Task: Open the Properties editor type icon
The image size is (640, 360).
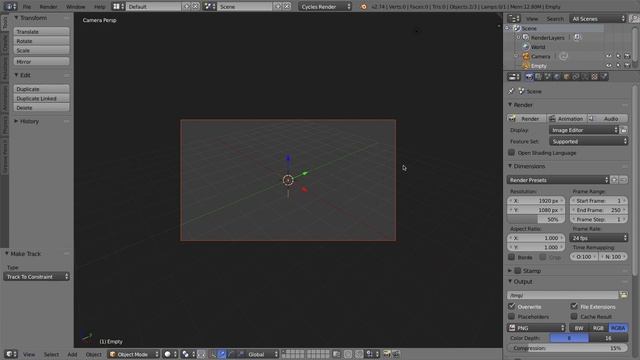Action: [513, 77]
